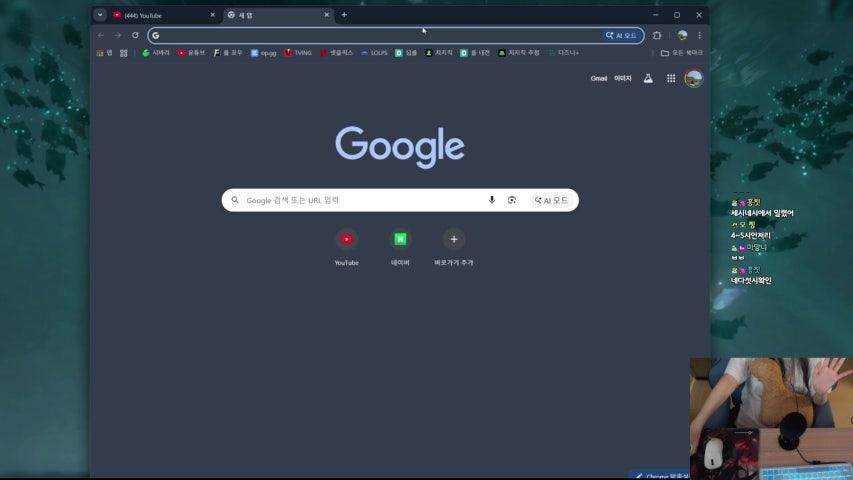Open the YouTube shortcut tile
Viewport: 853px width, 480px height.
[347, 248]
